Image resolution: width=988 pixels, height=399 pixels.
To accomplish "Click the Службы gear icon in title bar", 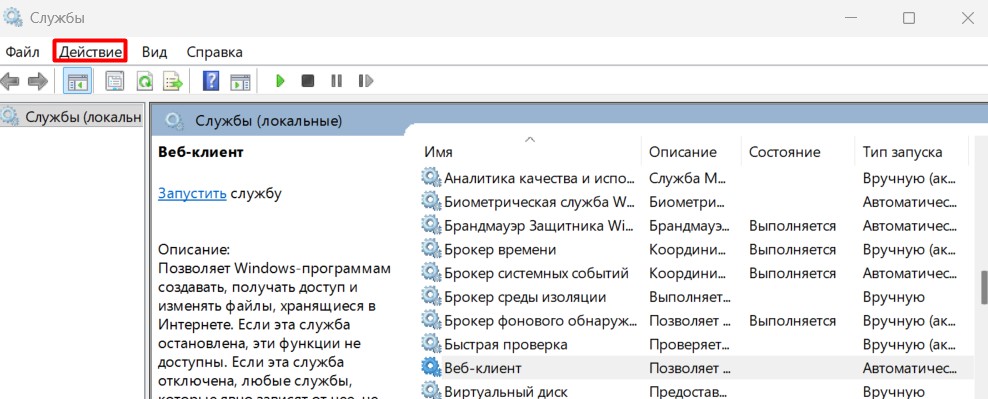I will (13, 16).
